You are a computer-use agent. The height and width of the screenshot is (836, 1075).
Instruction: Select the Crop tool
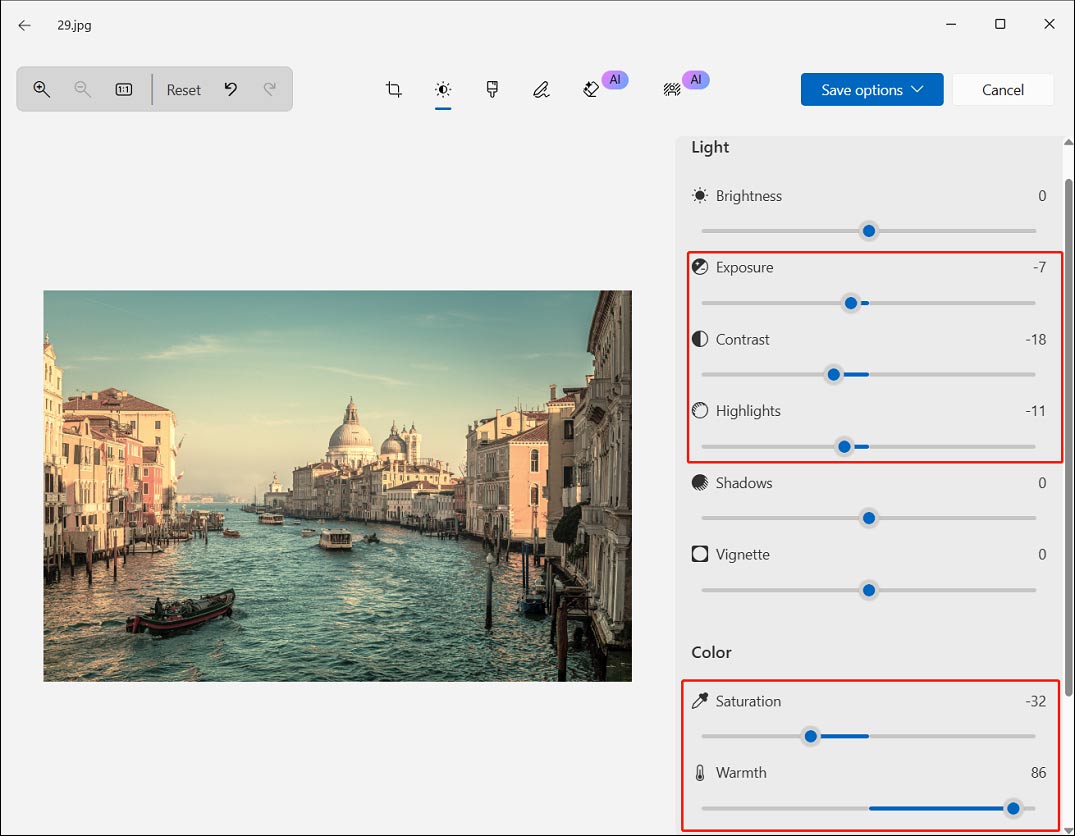point(394,89)
